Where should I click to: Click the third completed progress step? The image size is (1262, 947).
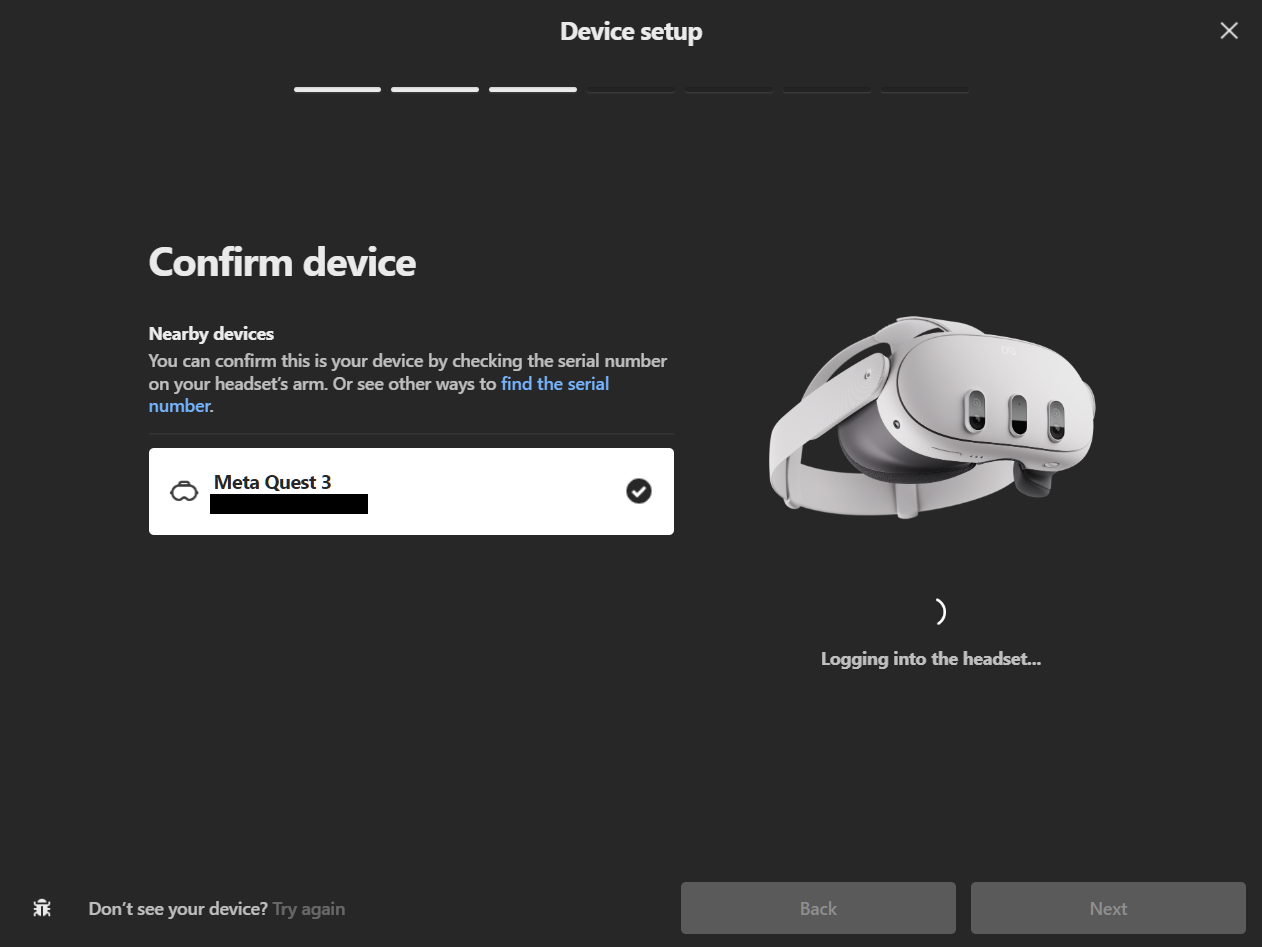tap(532, 90)
